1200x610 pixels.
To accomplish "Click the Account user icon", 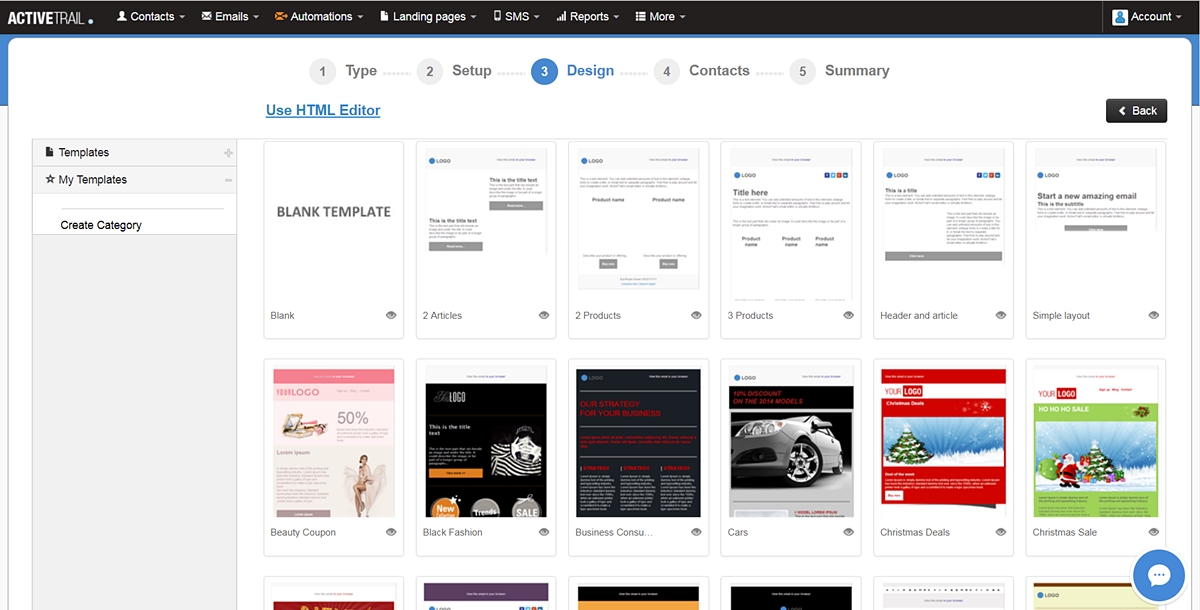I will point(1120,17).
